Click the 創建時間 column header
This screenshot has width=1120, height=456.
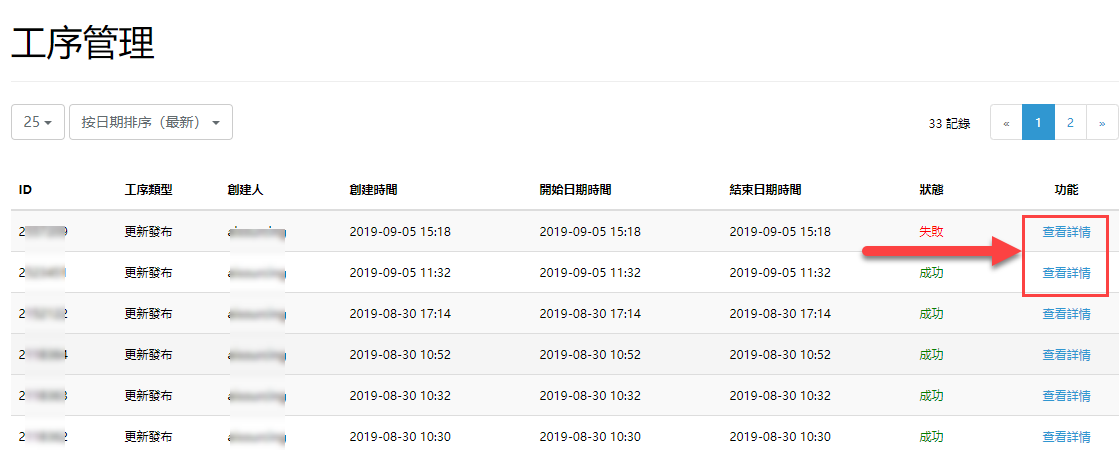click(x=374, y=190)
